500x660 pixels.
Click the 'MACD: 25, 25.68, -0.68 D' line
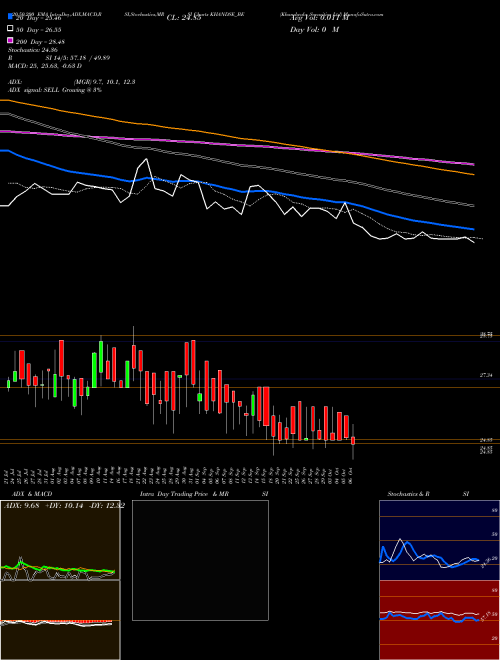click(x=45, y=66)
